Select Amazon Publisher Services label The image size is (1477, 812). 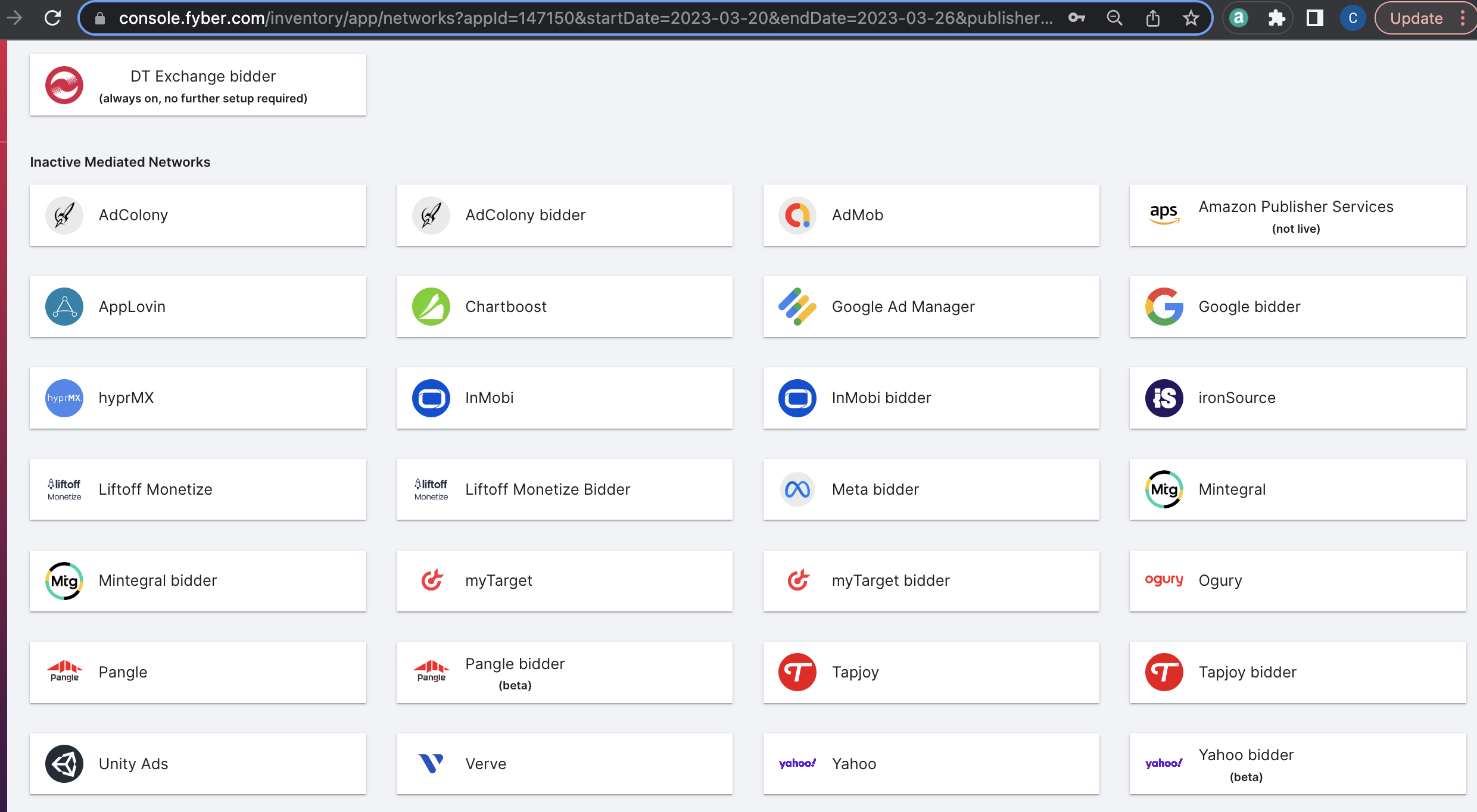coord(1296,207)
